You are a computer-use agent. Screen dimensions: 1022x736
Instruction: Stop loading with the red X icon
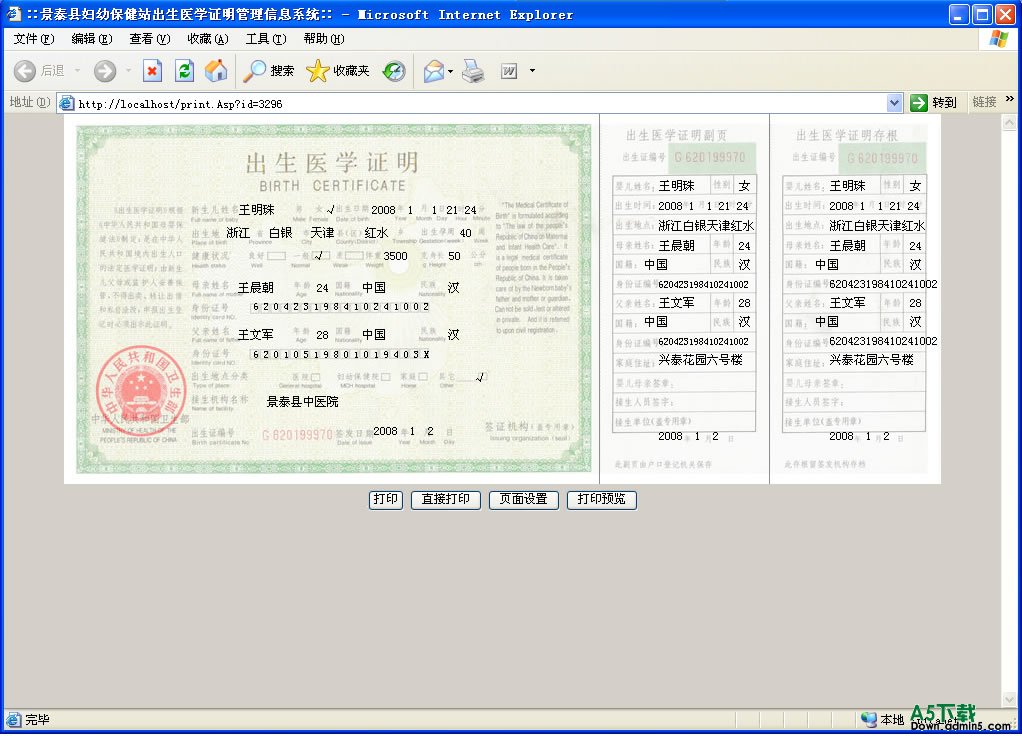pyautogui.click(x=152, y=71)
